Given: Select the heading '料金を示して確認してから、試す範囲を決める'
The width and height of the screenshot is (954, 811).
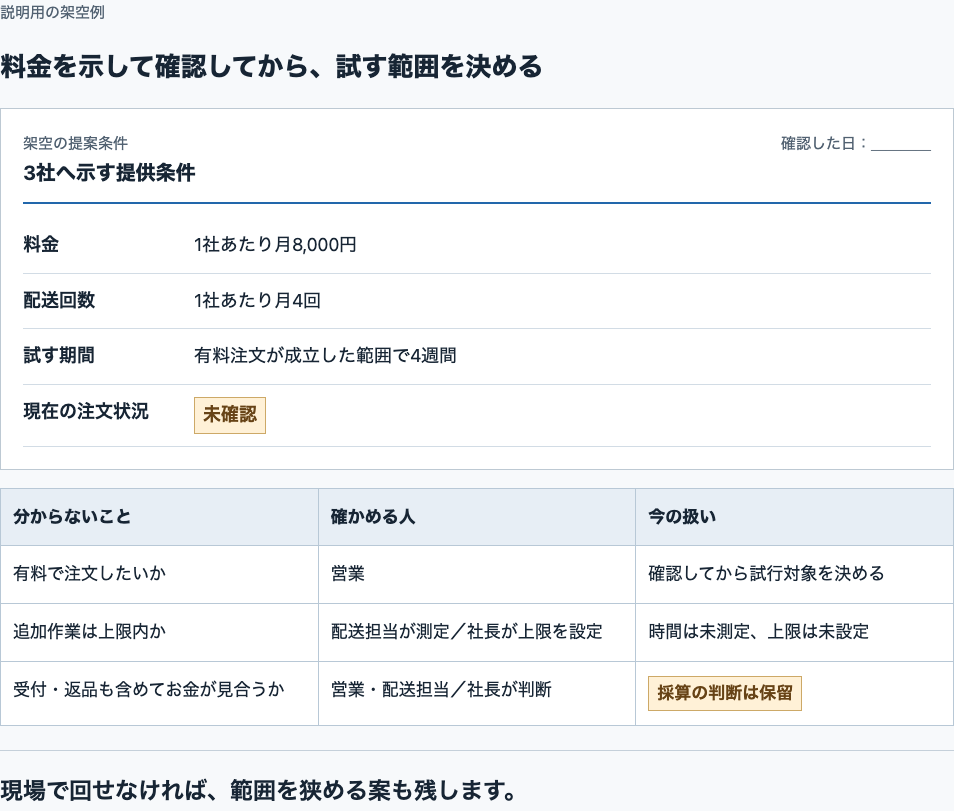Looking at the screenshot, I should pos(271,66).
